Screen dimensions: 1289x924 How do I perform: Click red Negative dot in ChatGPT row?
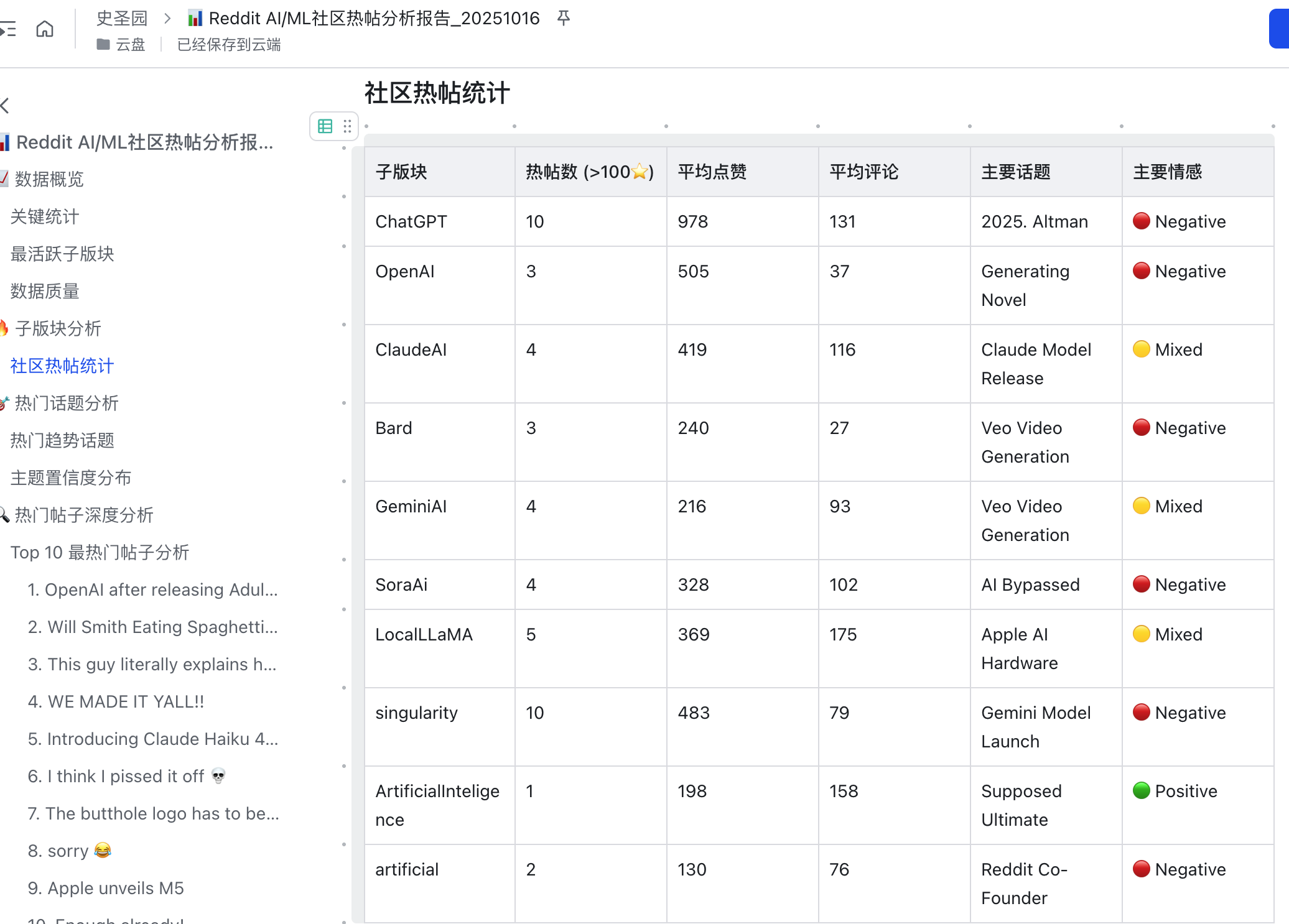[x=1141, y=221]
